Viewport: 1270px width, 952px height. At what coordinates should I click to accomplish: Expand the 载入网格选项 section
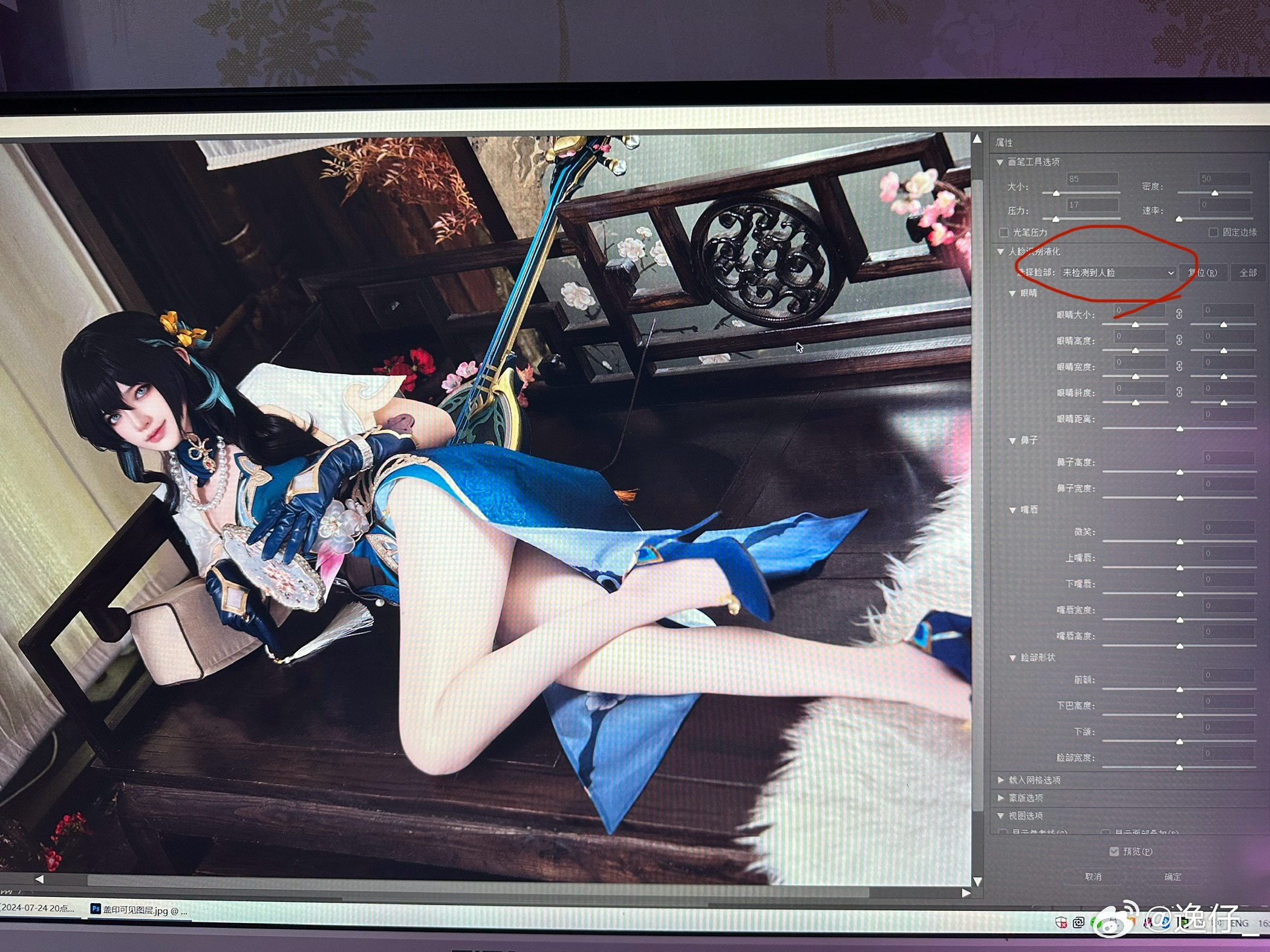pos(1000,780)
